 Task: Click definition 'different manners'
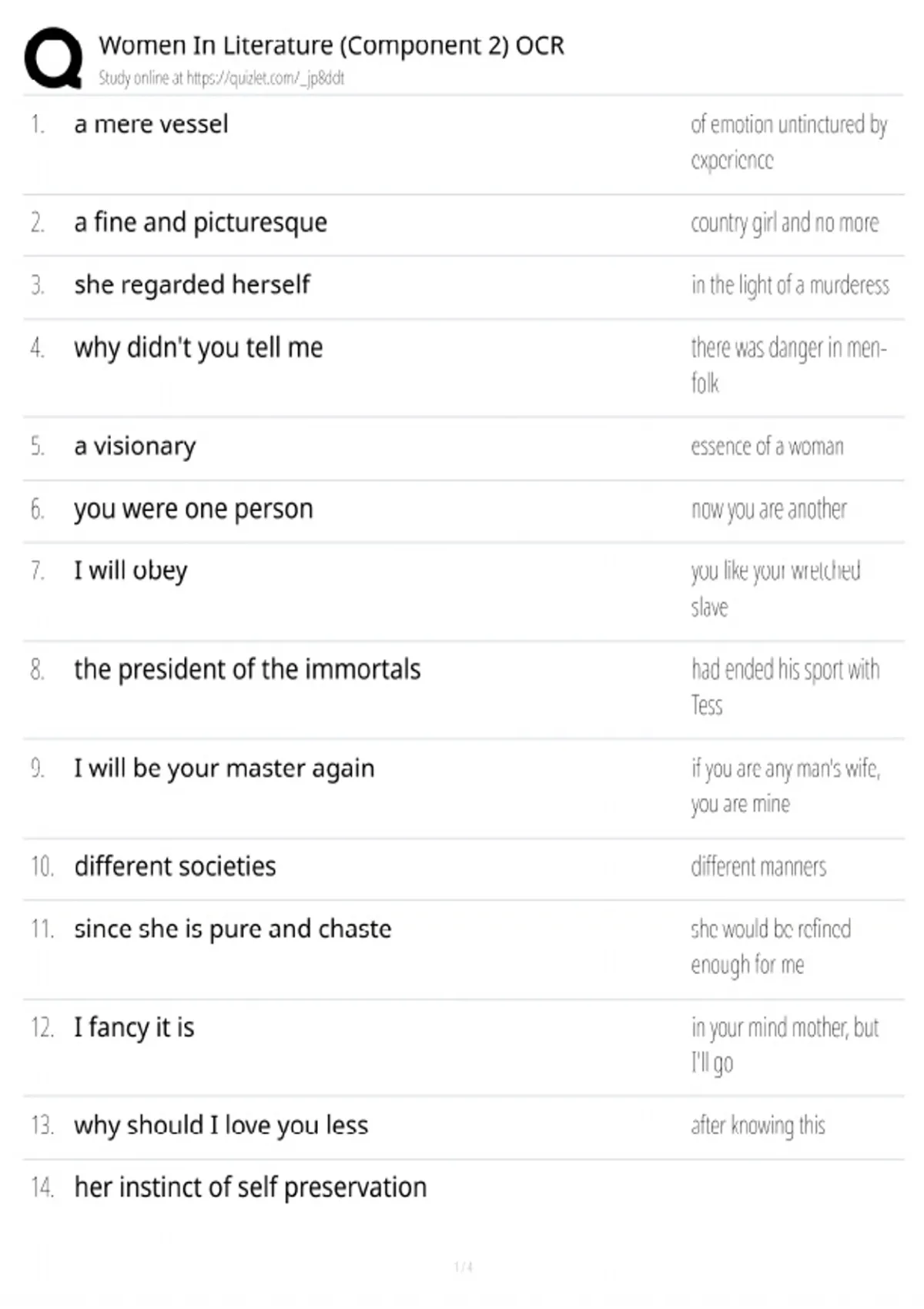coord(758,866)
